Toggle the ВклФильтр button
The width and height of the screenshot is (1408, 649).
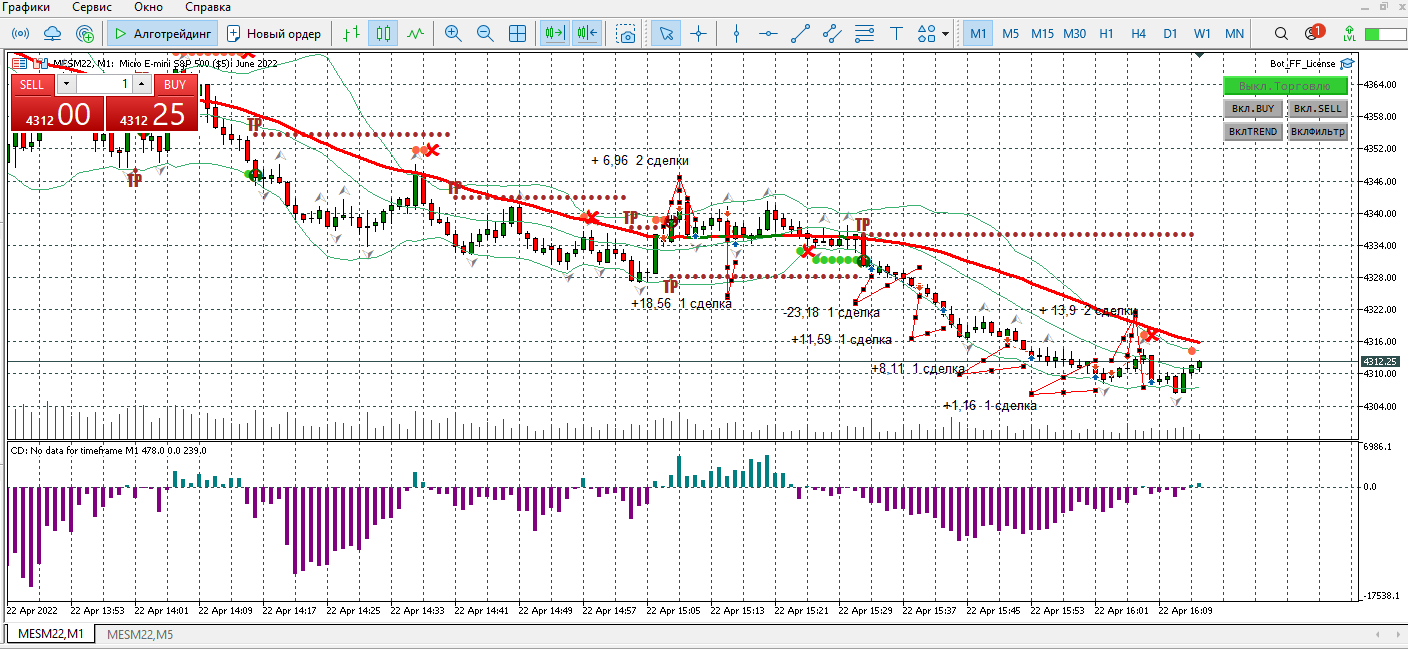pyautogui.click(x=1317, y=131)
